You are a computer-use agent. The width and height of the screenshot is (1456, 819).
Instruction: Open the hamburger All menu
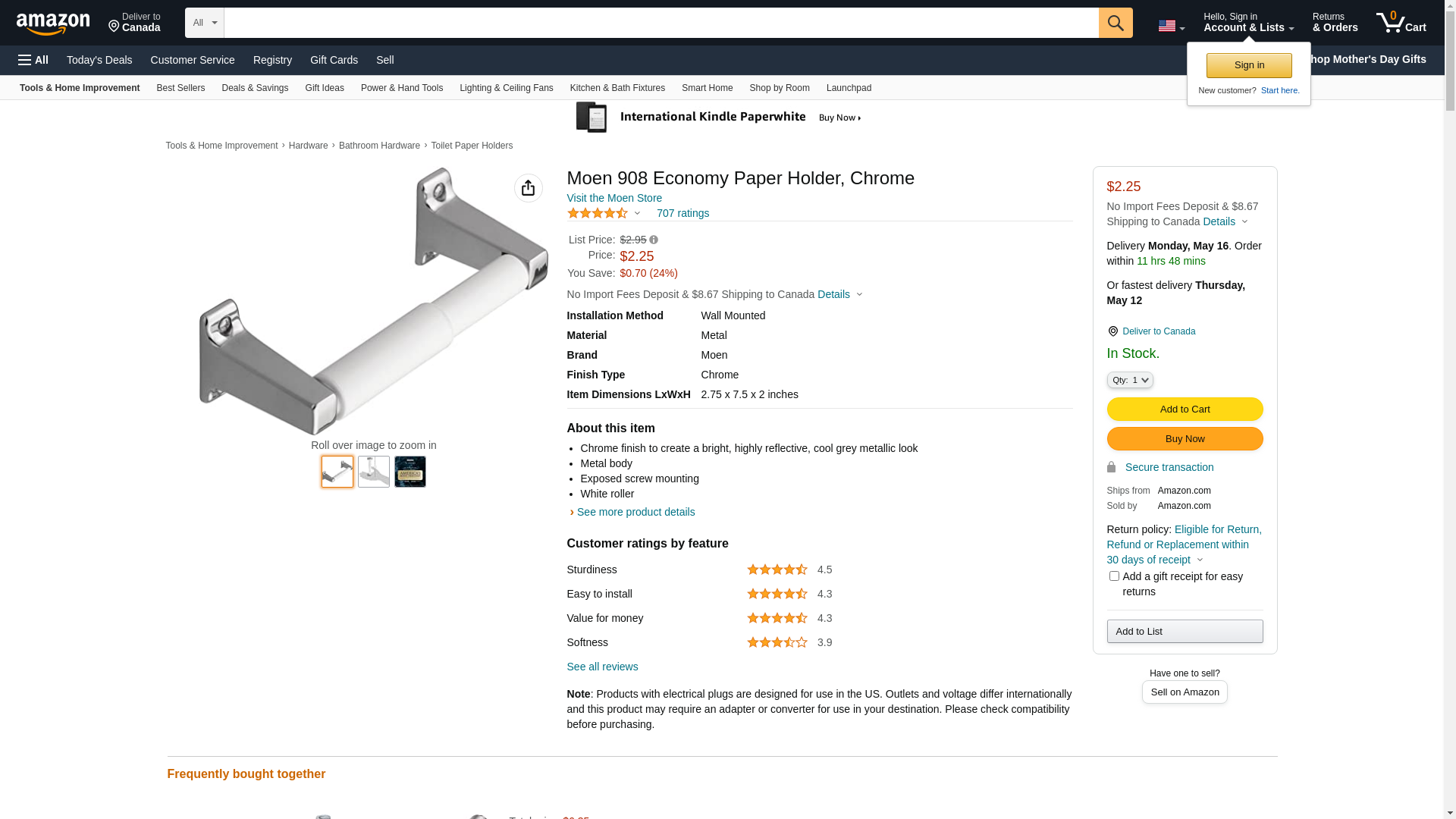point(33,60)
